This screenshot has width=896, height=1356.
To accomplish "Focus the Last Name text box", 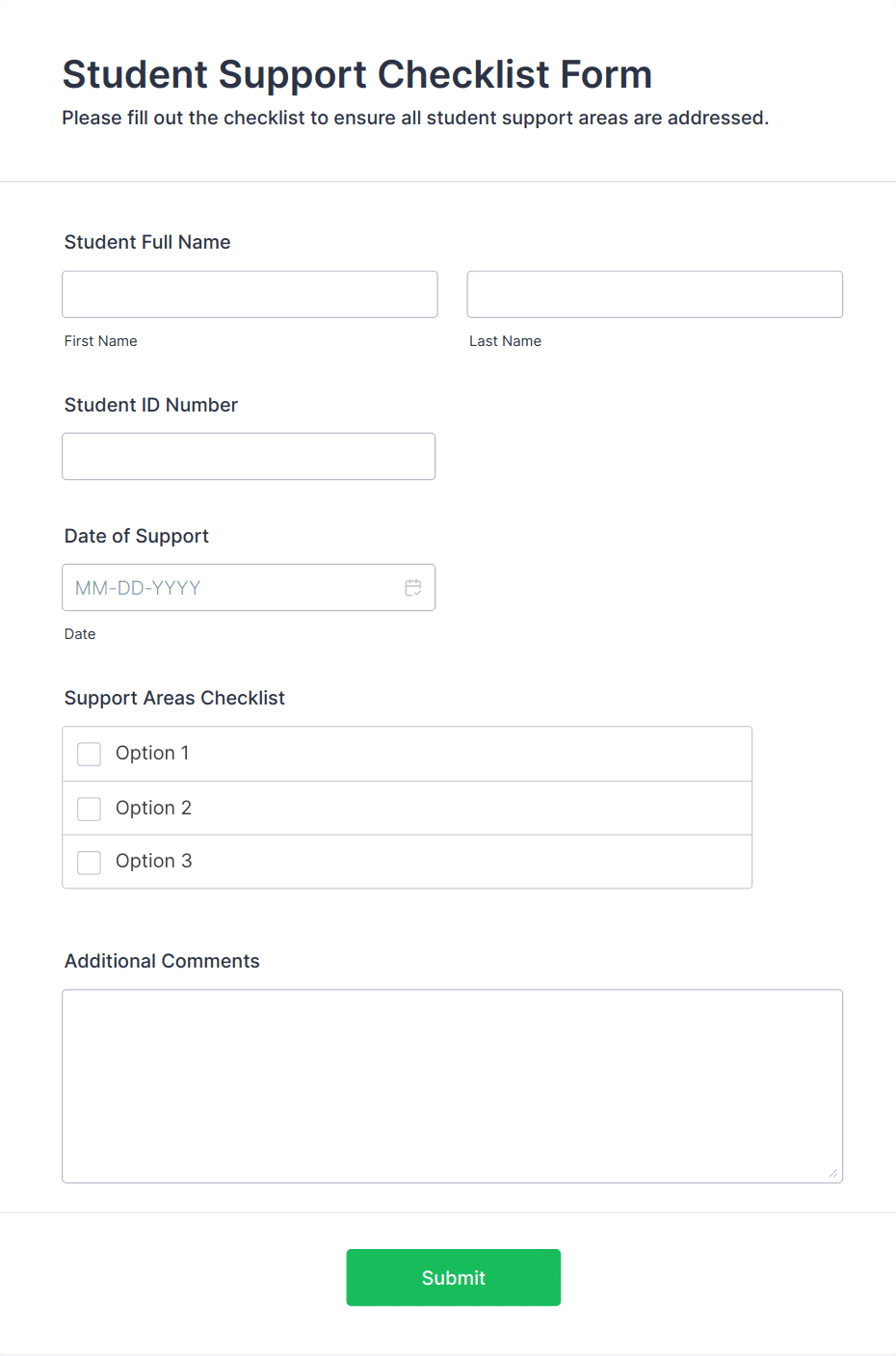I will 654,294.
